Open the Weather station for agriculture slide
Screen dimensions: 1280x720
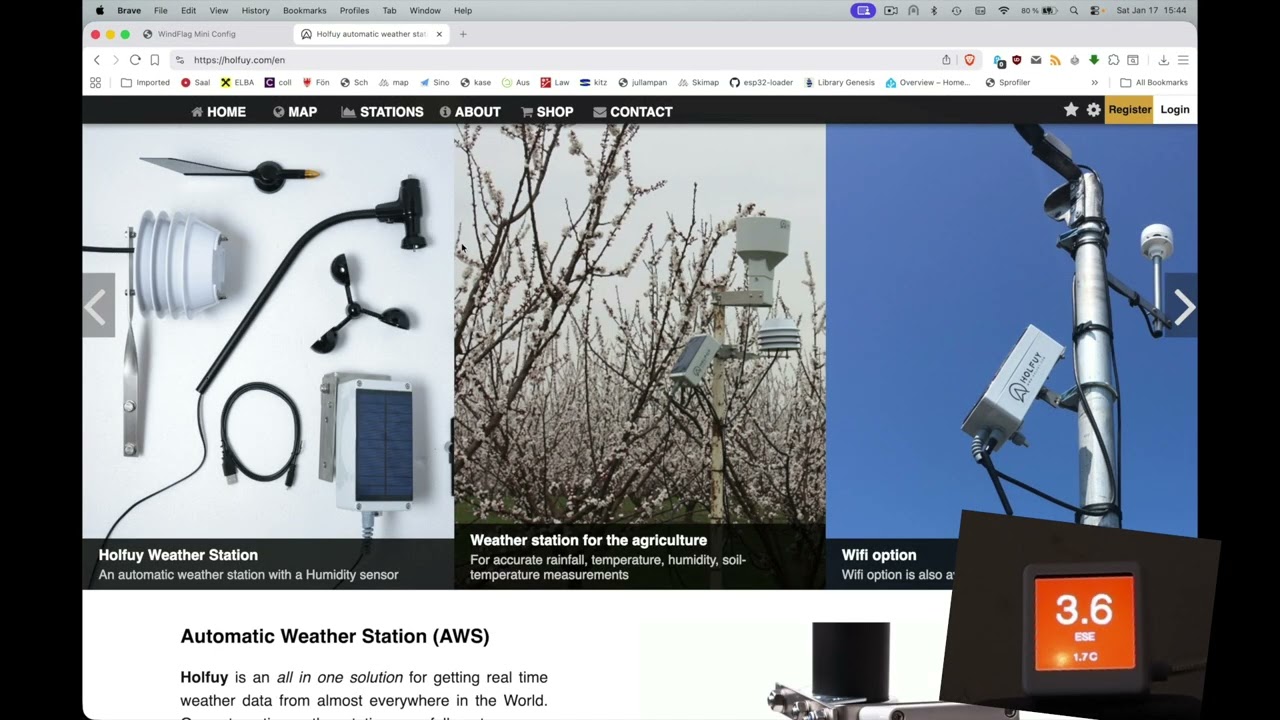tap(640, 357)
